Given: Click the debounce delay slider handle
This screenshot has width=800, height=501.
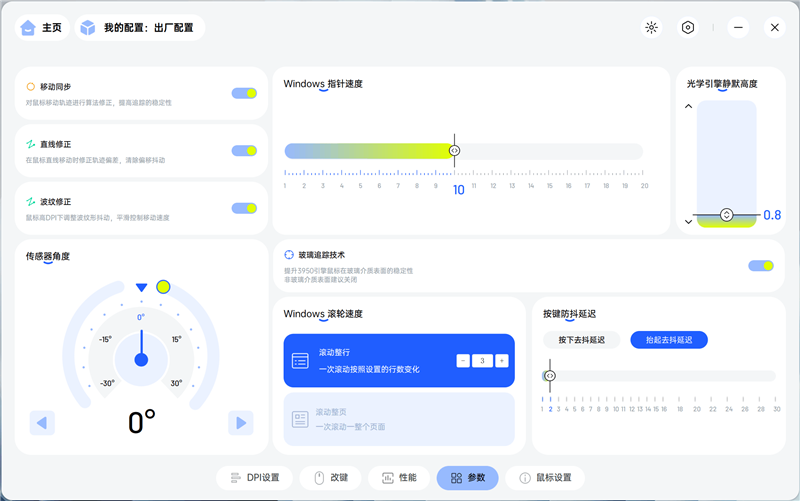Looking at the screenshot, I should point(549,376).
